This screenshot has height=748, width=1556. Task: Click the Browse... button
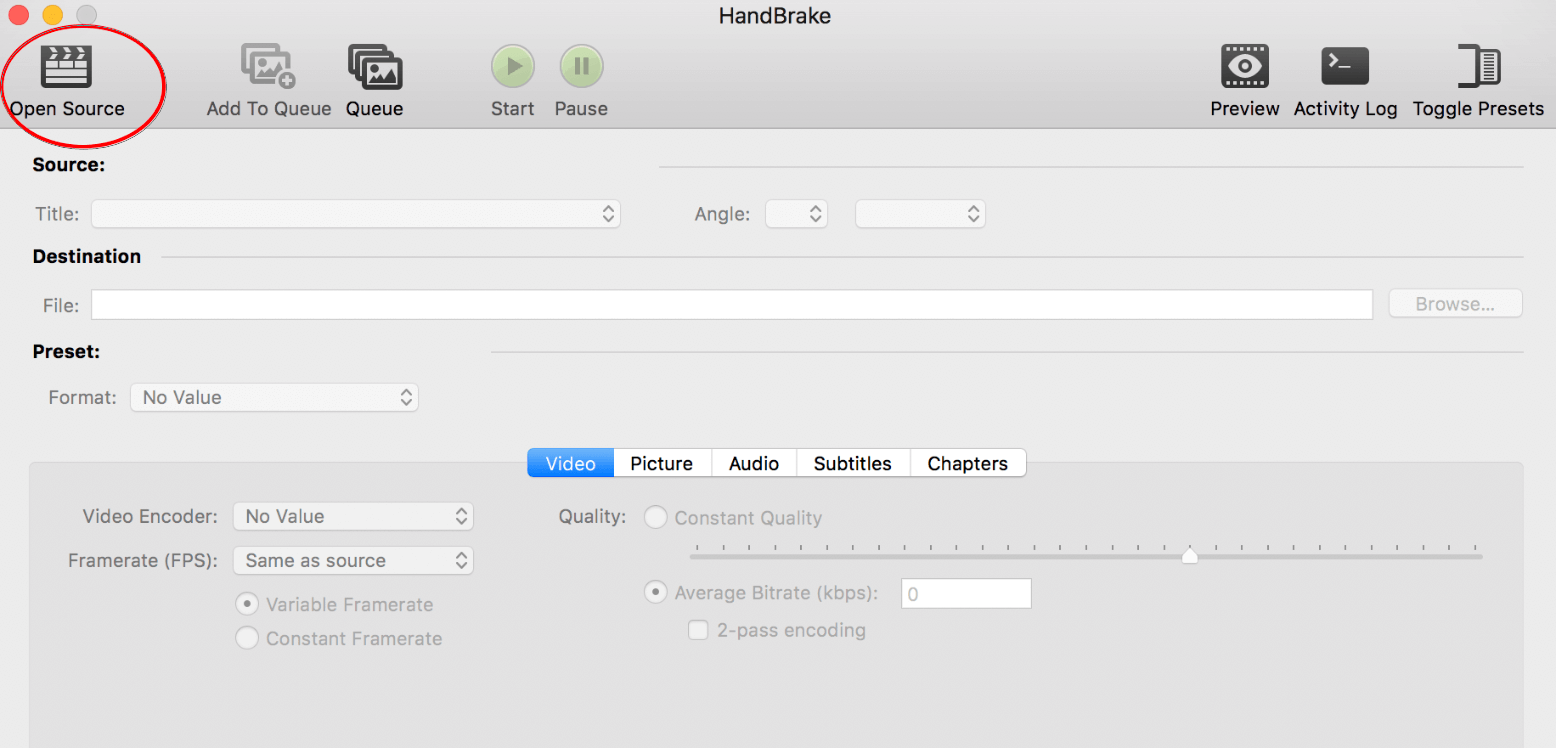(x=1455, y=304)
